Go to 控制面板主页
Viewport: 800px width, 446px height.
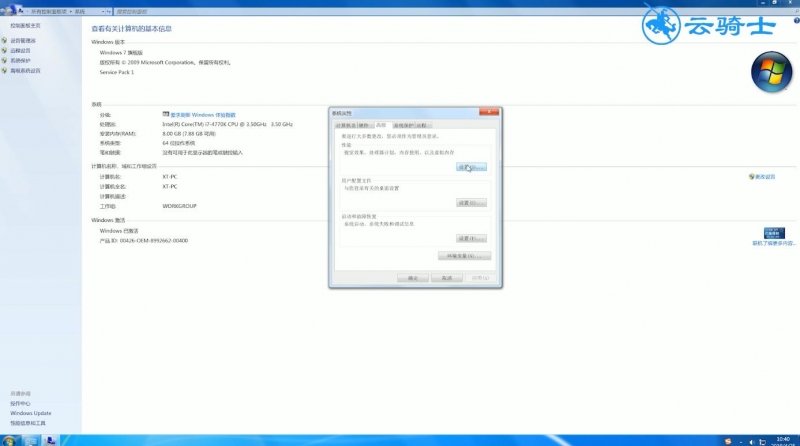coord(26,26)
